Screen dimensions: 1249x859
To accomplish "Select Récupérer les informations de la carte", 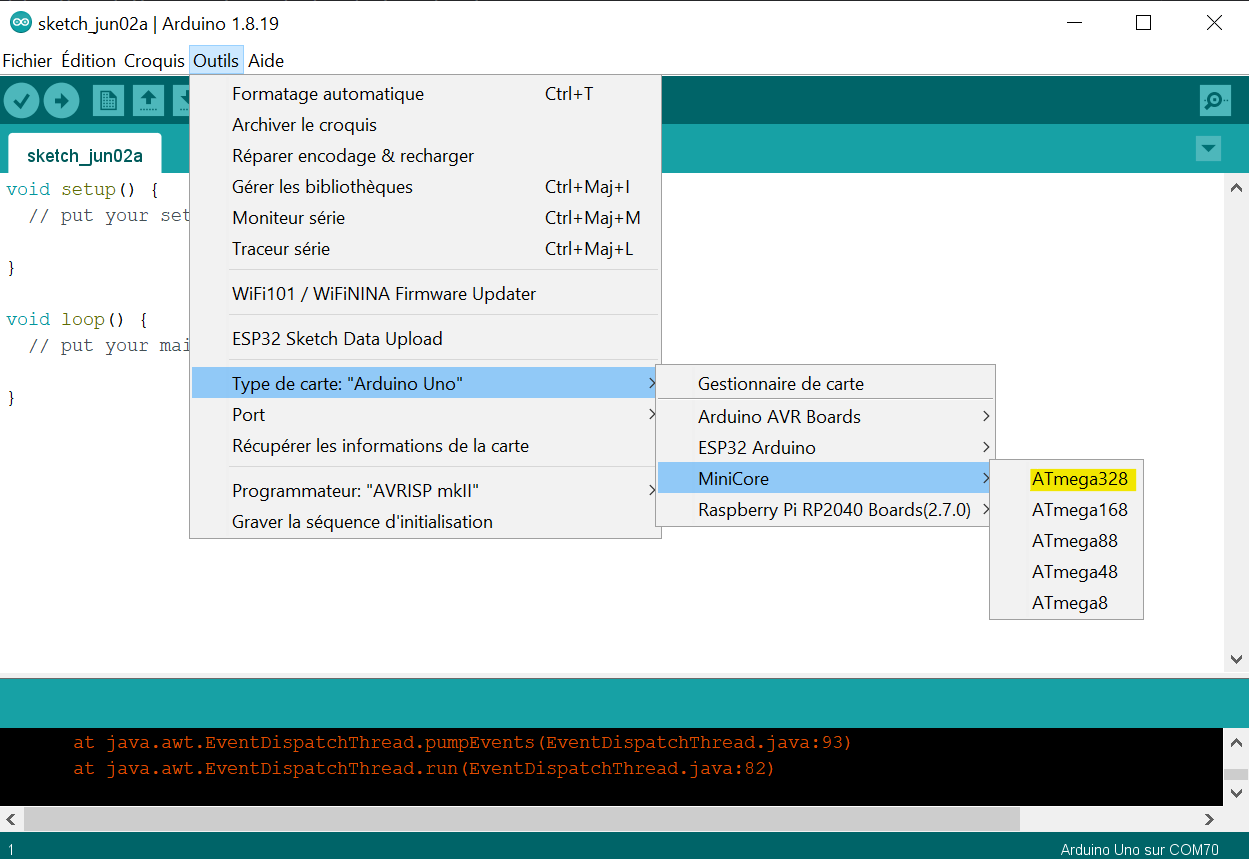I will click(x=425, y=446).
